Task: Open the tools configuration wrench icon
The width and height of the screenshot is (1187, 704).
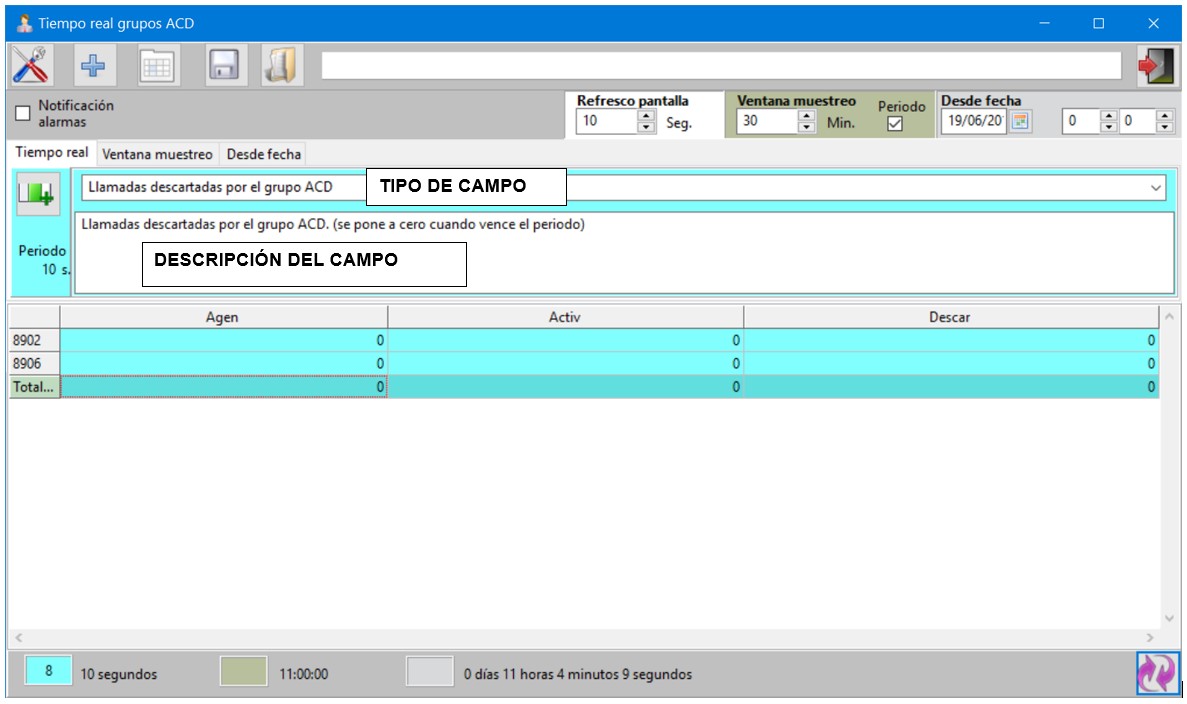Action: click(30, 65)
